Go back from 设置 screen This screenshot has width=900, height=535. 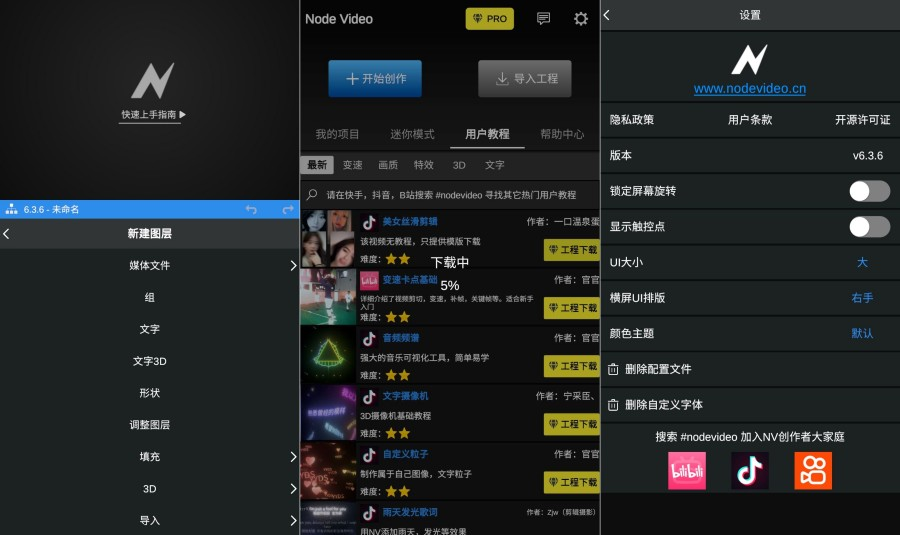coord(607,15)
